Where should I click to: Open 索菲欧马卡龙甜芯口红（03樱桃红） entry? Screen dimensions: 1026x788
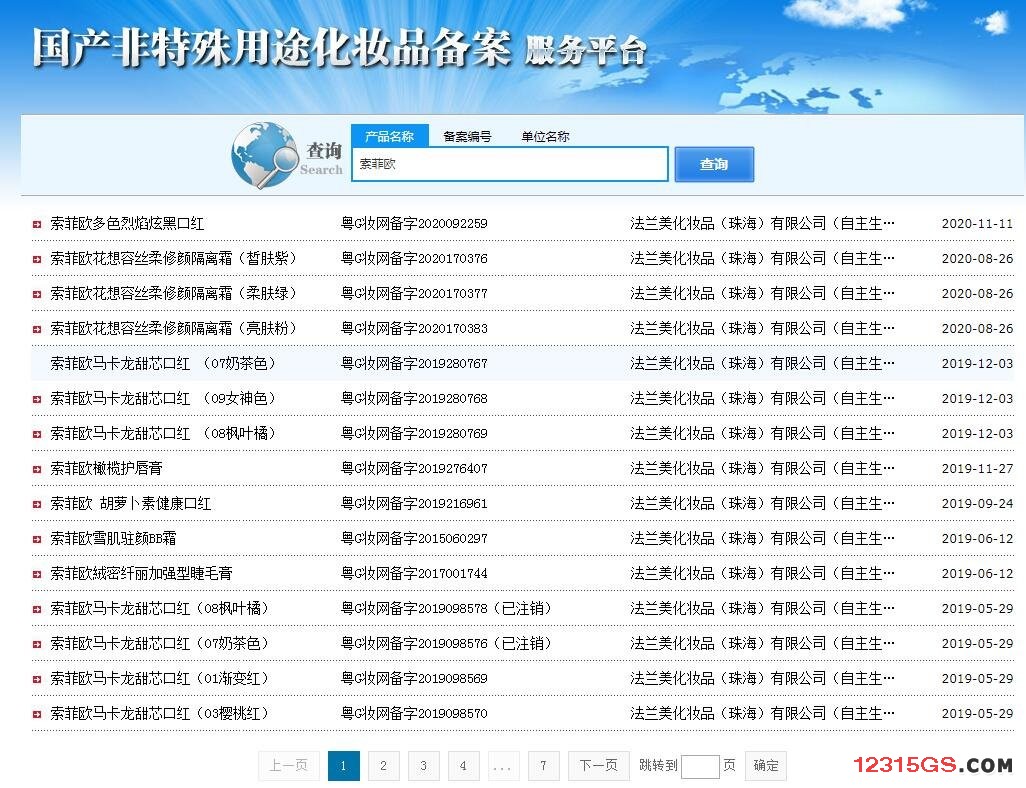(x=160, y=714)
